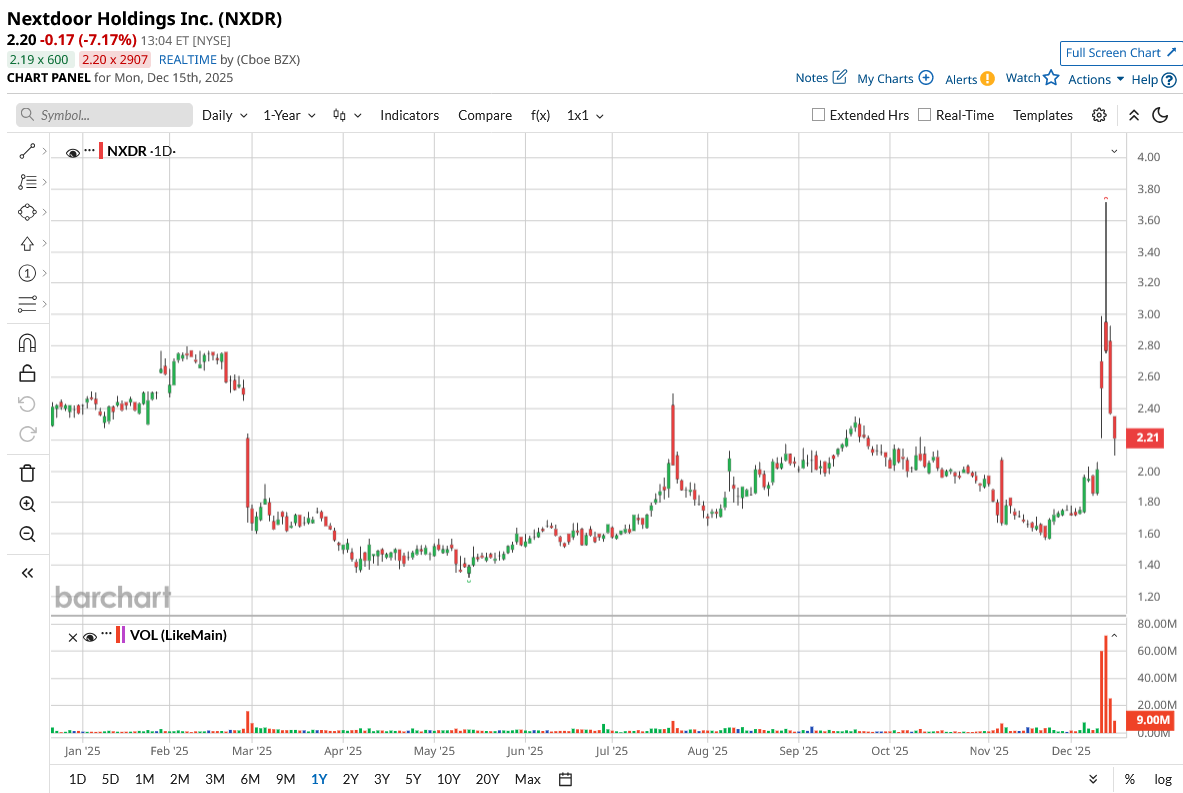1183x793 pixels.
Task: Open chart settings gear
Action: (1099, 115)
